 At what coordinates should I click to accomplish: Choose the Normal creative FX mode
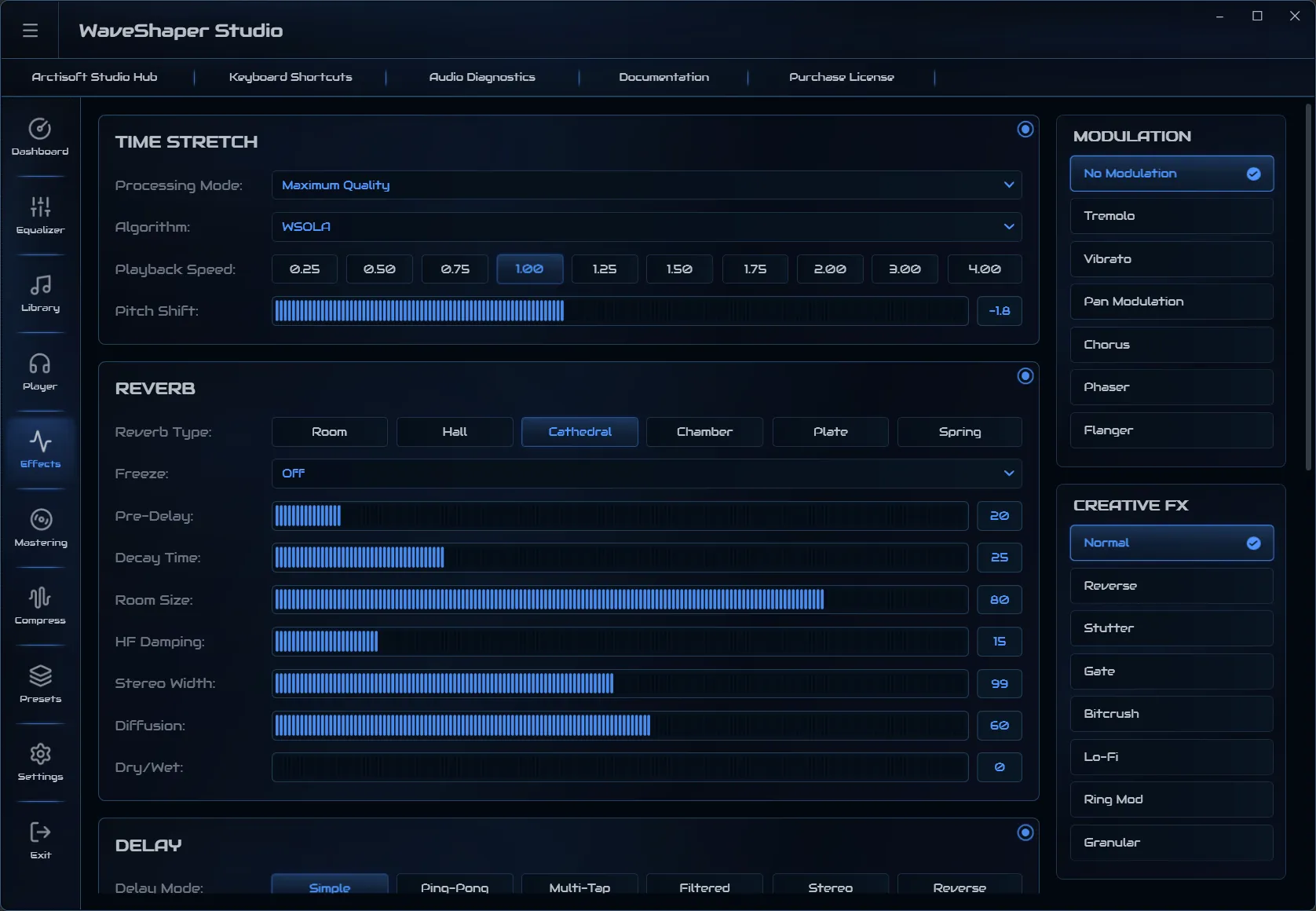(1172, 543)
